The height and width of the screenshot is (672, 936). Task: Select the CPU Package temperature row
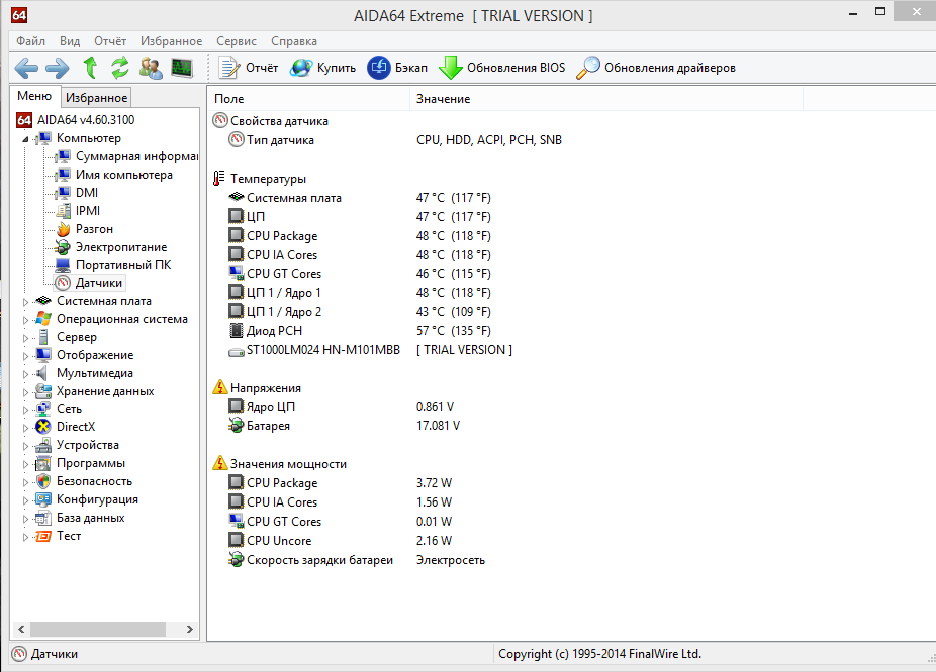coord(359,236)
